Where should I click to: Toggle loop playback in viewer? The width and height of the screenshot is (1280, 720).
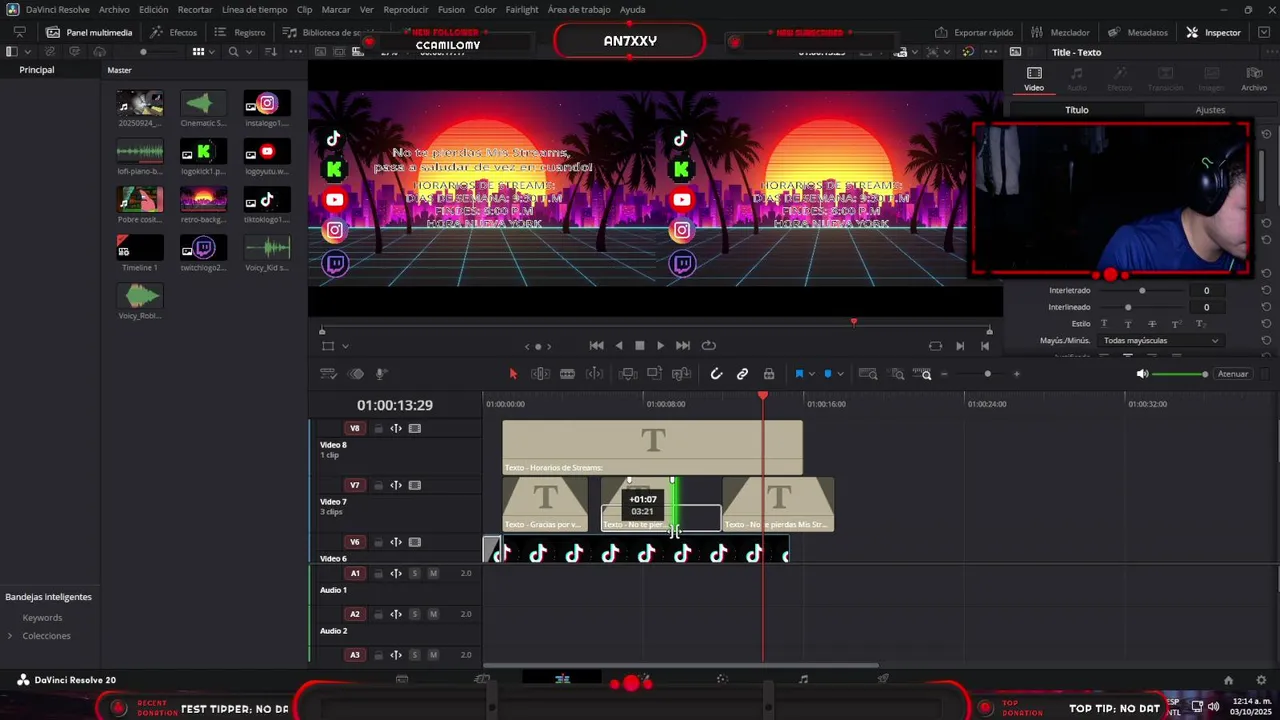(709, 346)
